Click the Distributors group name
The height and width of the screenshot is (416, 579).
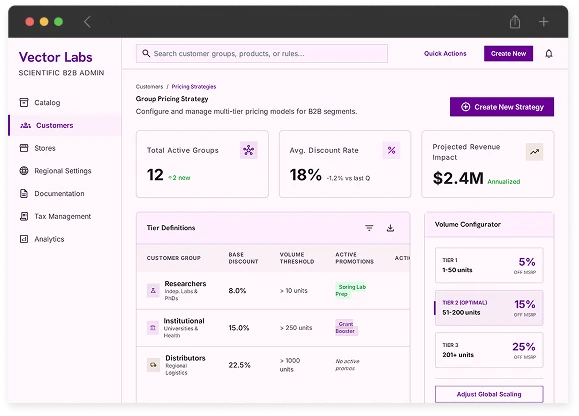point(185,358)
